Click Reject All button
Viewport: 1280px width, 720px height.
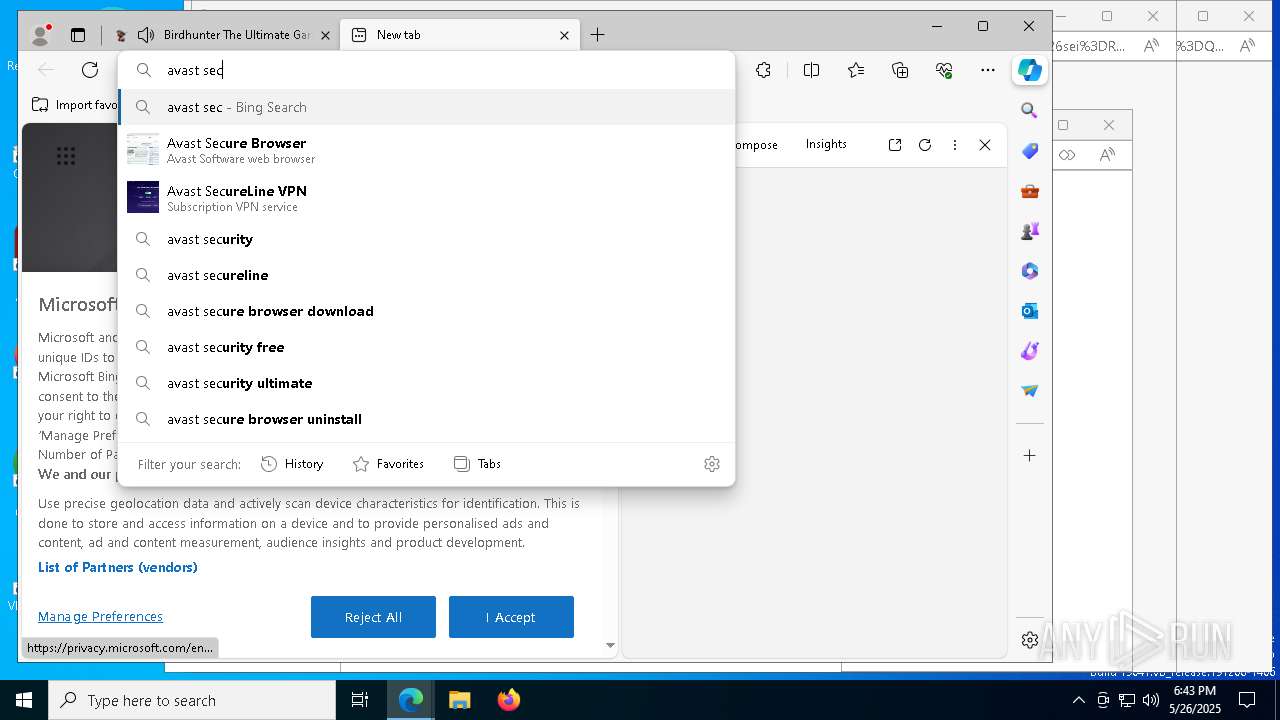coord(373,617)
